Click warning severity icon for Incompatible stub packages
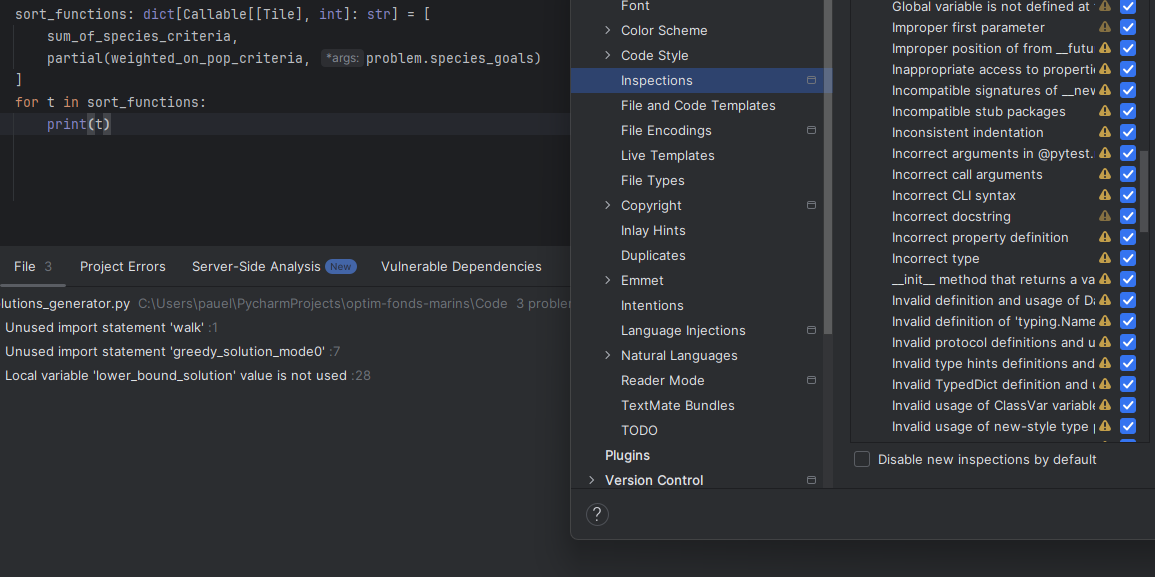This screenshot has width=1155, height=577. (x=1105, y=111)
